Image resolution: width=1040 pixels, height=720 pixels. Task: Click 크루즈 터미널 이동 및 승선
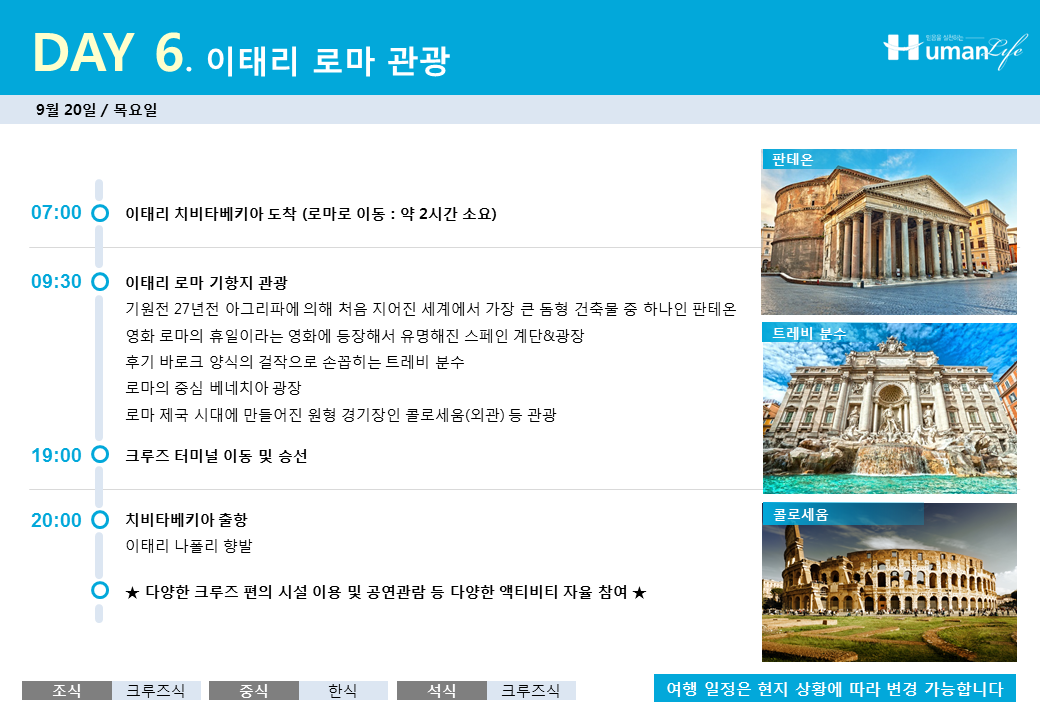click(216, 456)
